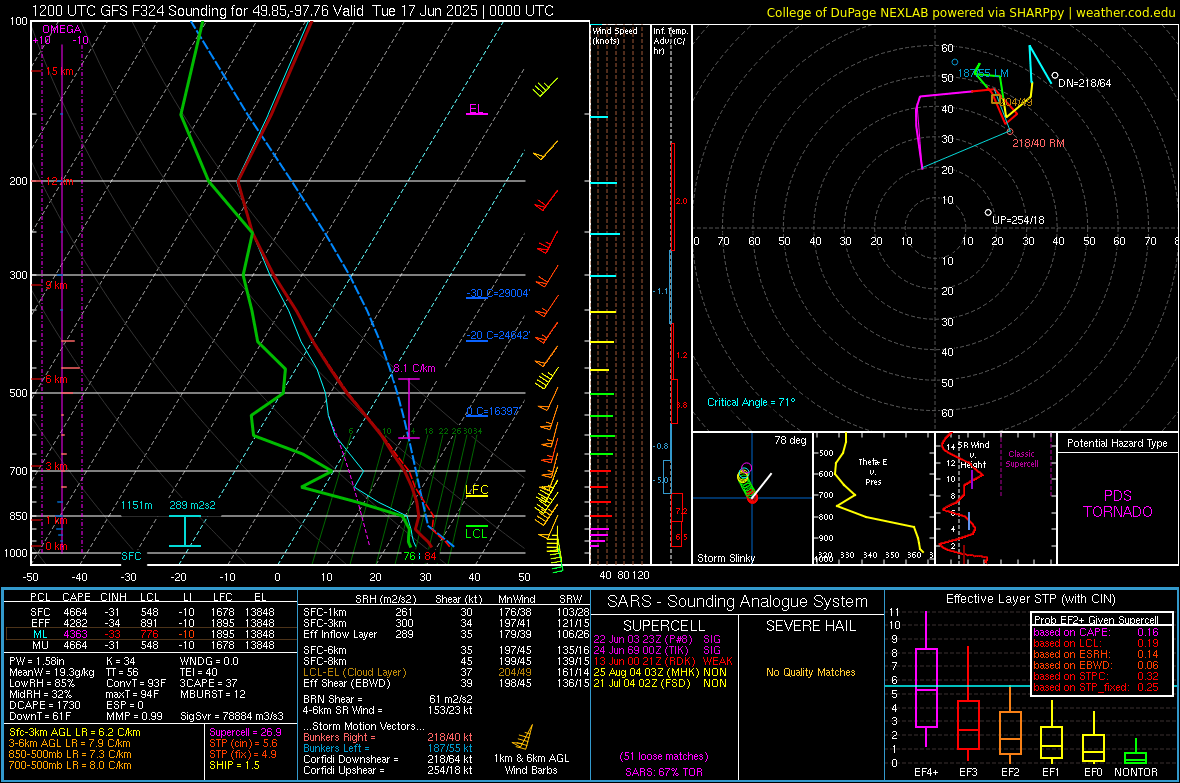This screenshot has height=783, width=1180.
Task: Click the 'Potential Hazard Type' header
Action: [1117, 443]
